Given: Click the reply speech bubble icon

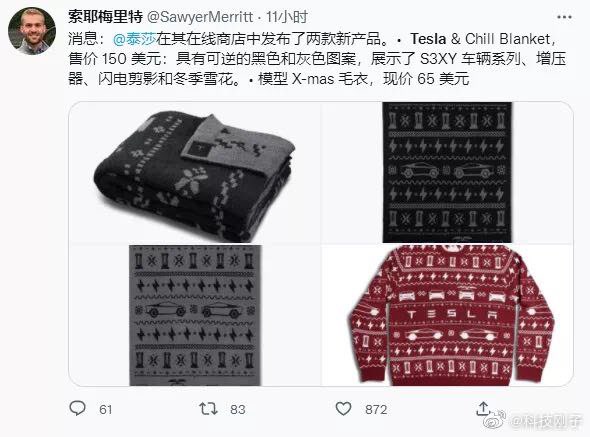Looking at the screenshot, I should (78, 408).
